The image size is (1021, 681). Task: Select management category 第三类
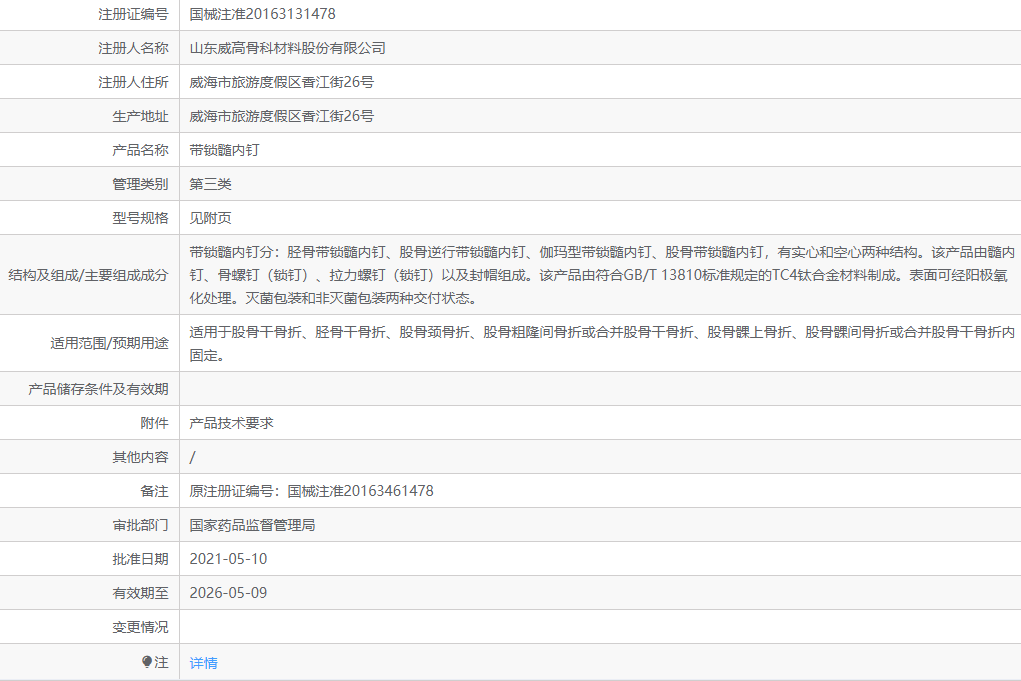point(210,184)
